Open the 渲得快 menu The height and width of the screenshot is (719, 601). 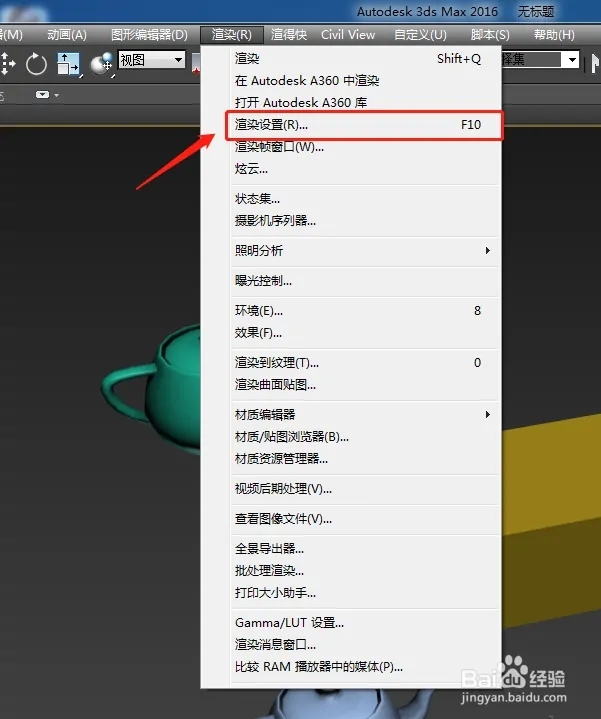(289, 35)
